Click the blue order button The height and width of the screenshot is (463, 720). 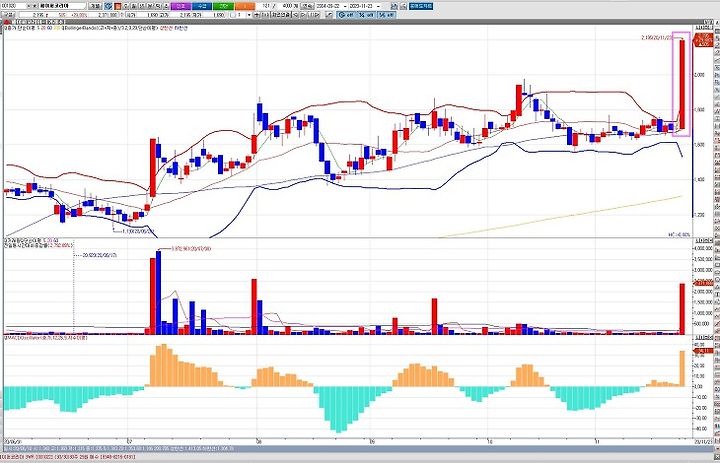(x=202, y=6)
